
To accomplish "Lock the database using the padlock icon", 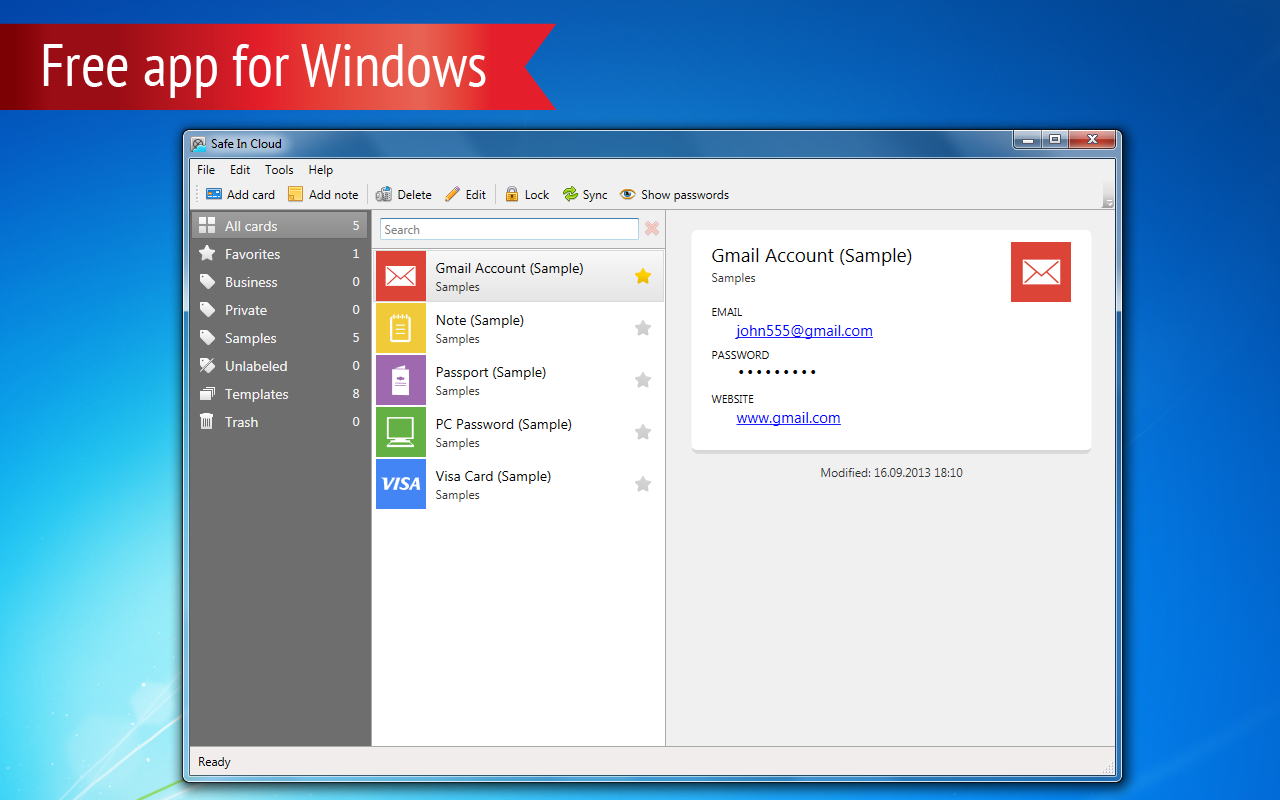I will click(511, 194).
